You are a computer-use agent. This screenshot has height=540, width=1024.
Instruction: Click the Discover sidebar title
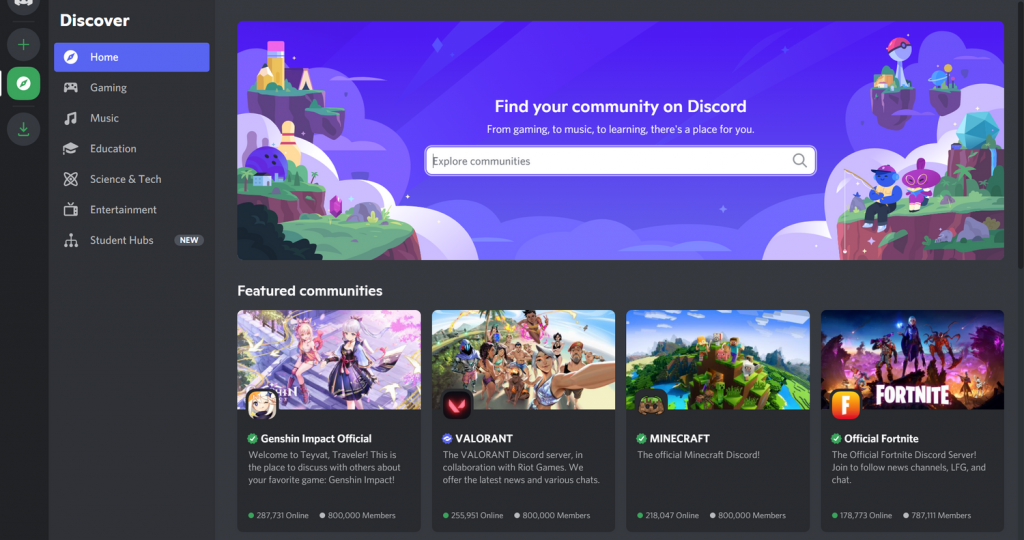95,20
